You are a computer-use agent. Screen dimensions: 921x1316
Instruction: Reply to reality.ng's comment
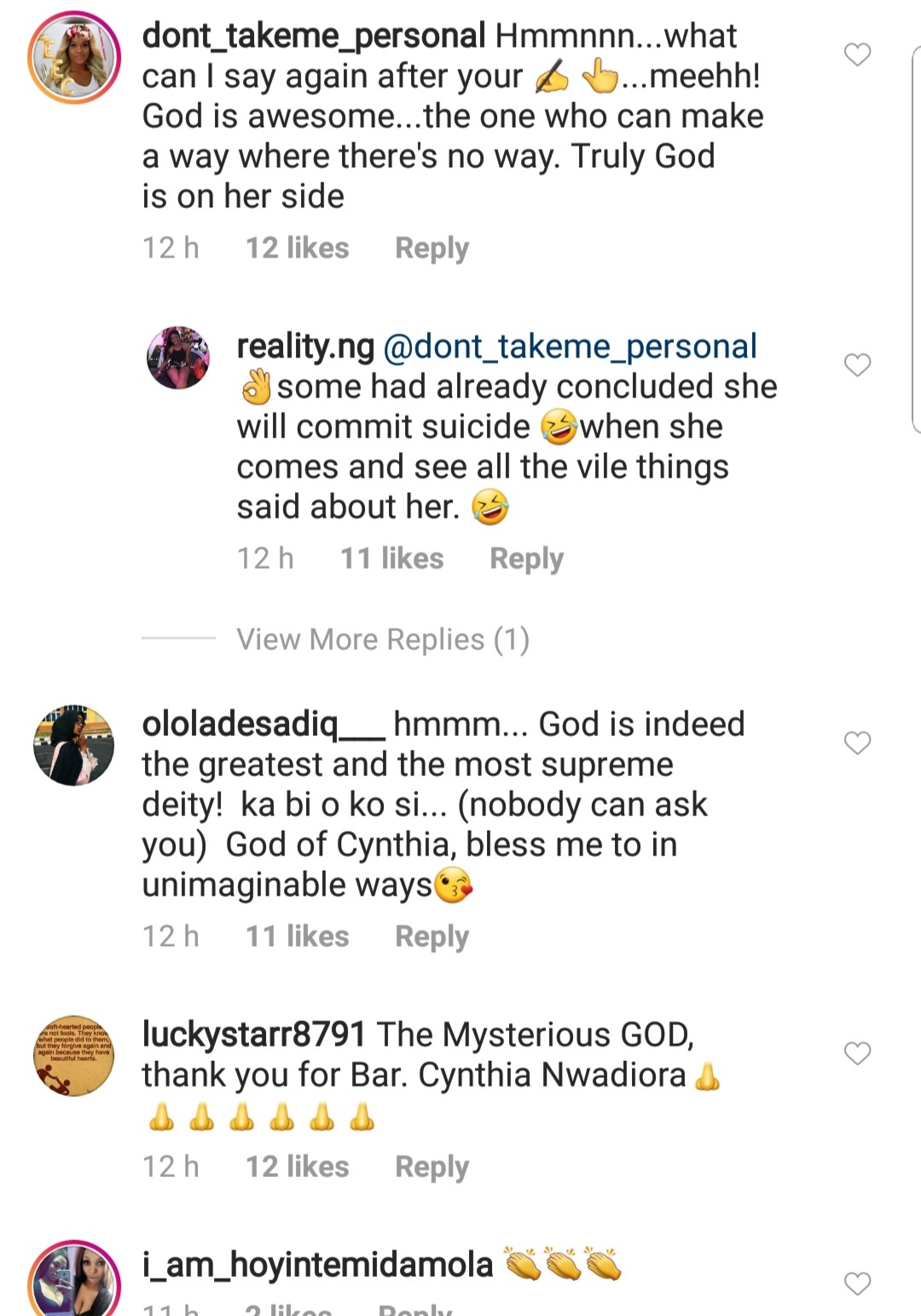pos(526,559)
